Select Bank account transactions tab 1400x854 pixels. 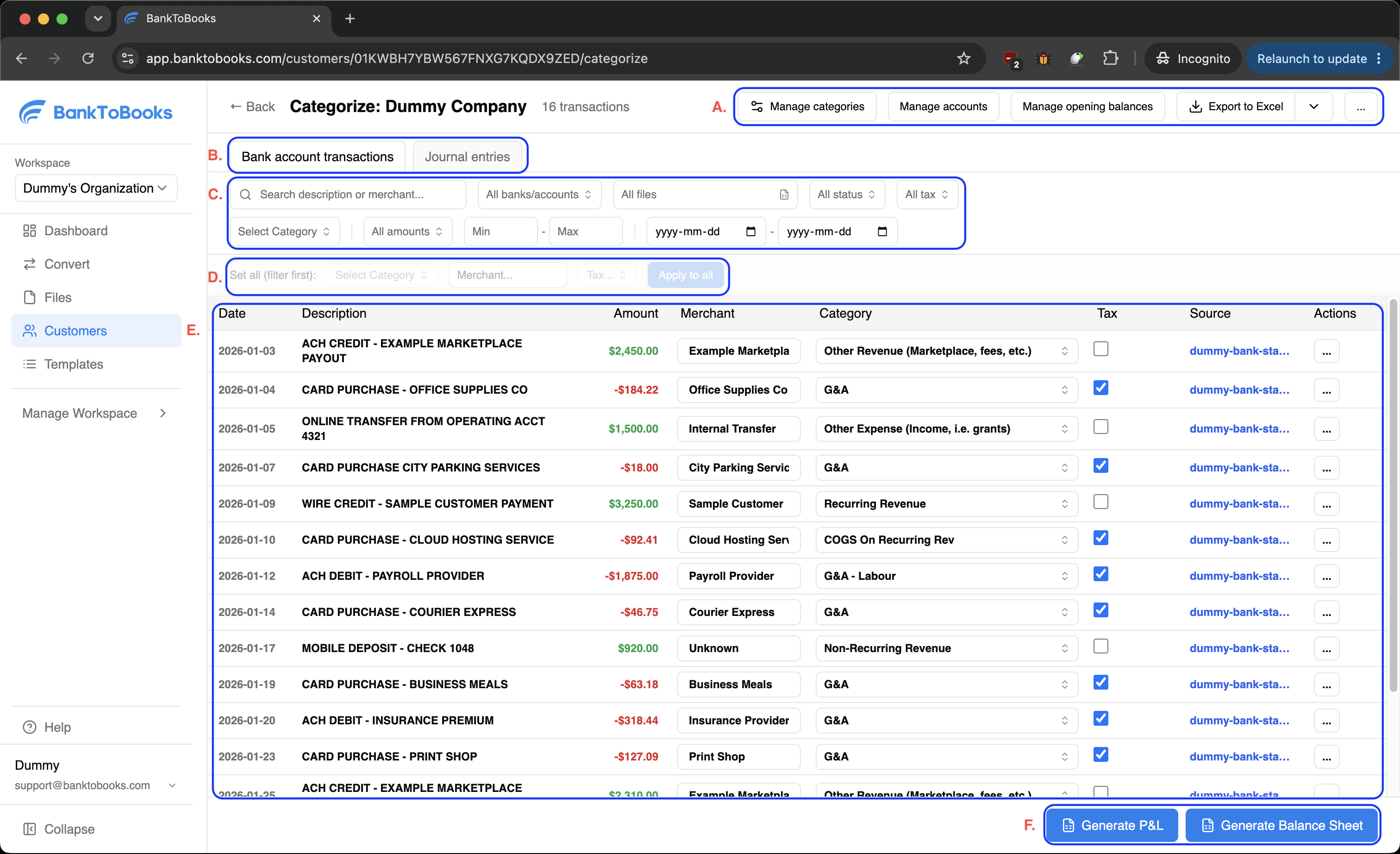(317, 157)
